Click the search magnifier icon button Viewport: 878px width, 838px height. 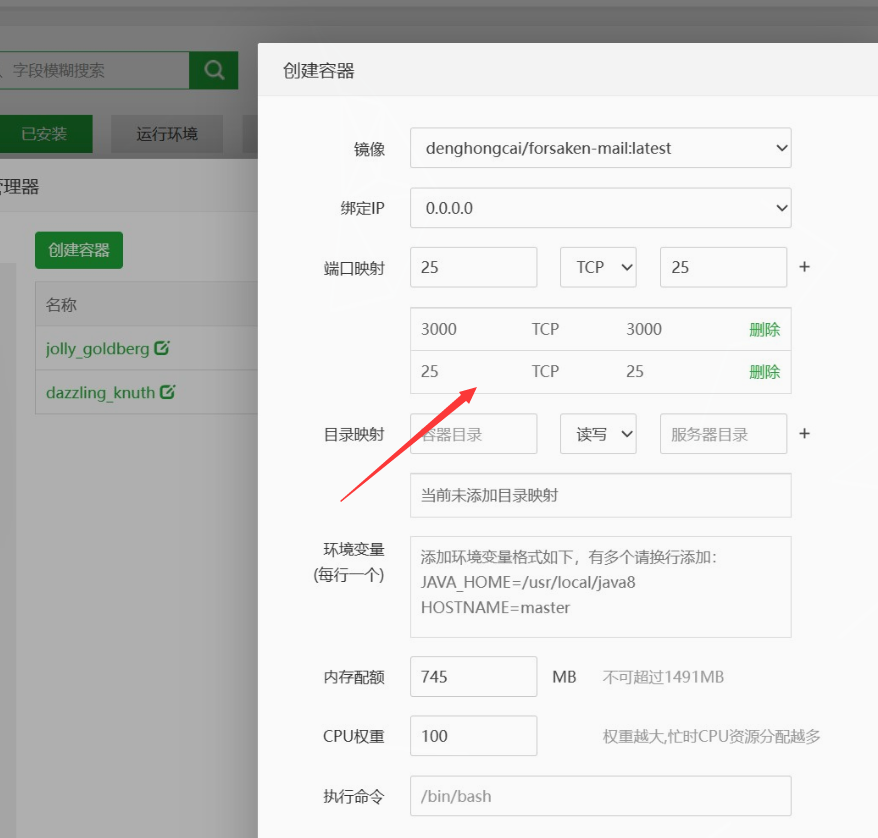click(213, 70)
